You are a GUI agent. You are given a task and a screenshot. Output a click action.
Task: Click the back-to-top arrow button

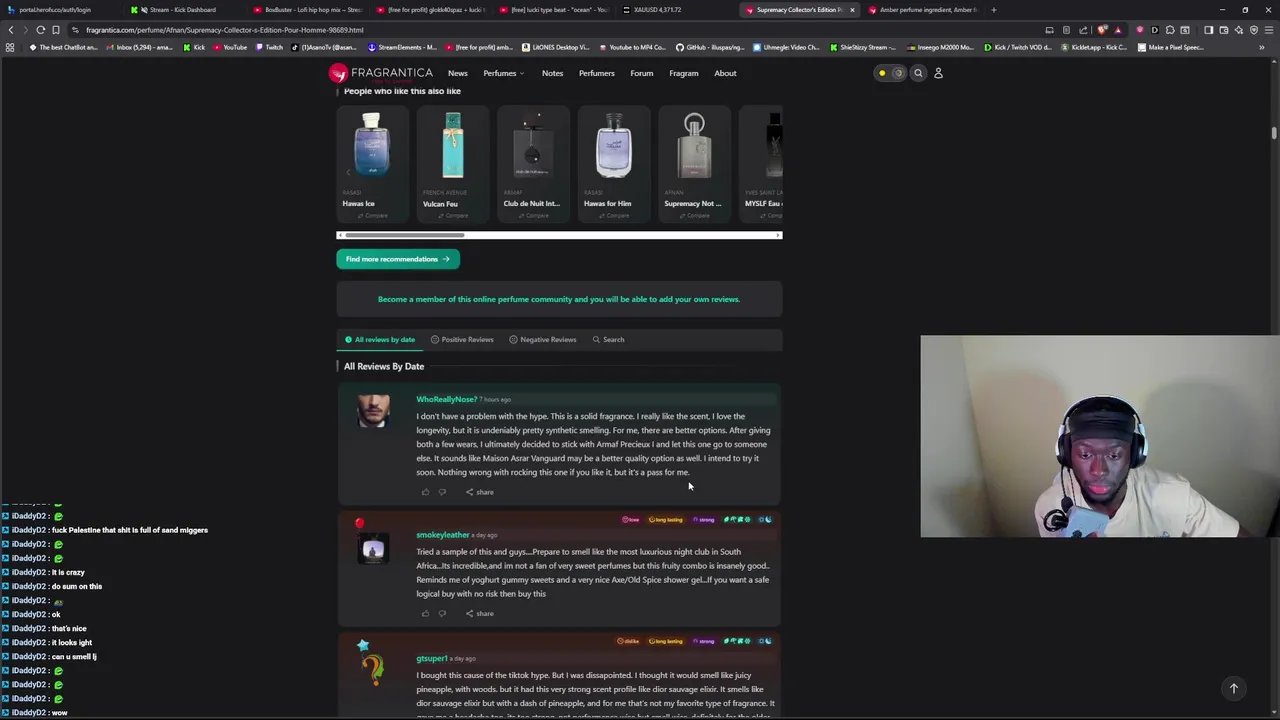(1233, 688)
